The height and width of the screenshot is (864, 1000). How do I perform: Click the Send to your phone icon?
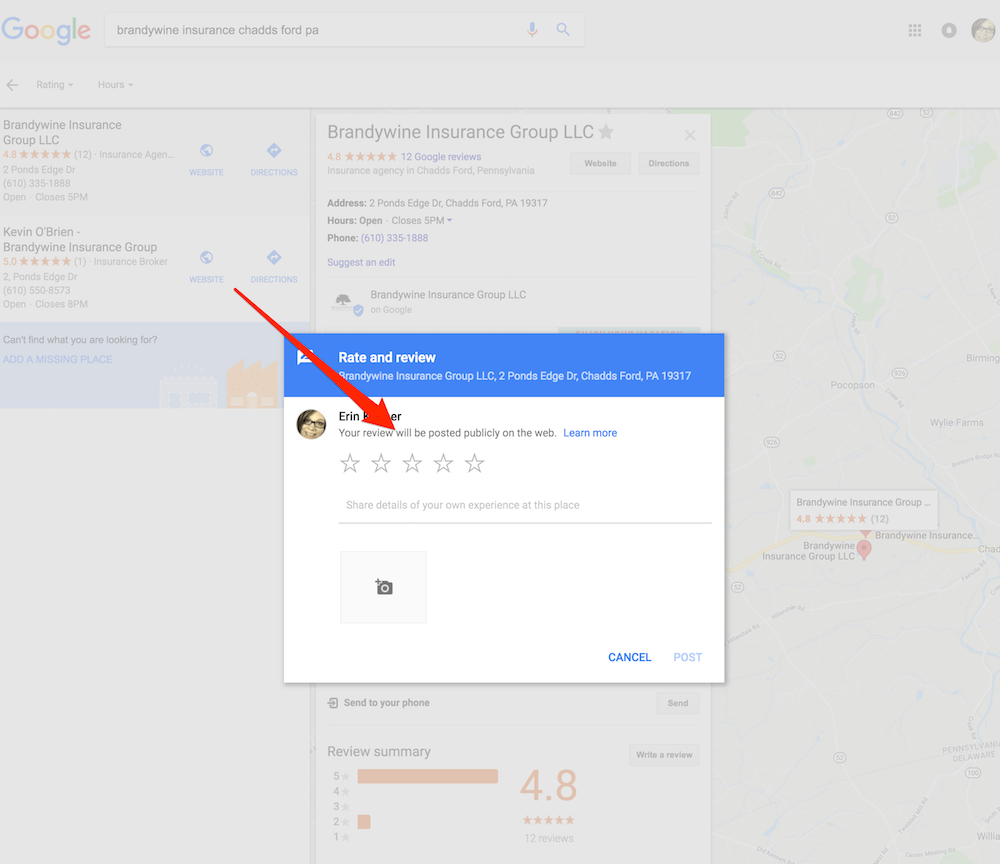(333, 703)
